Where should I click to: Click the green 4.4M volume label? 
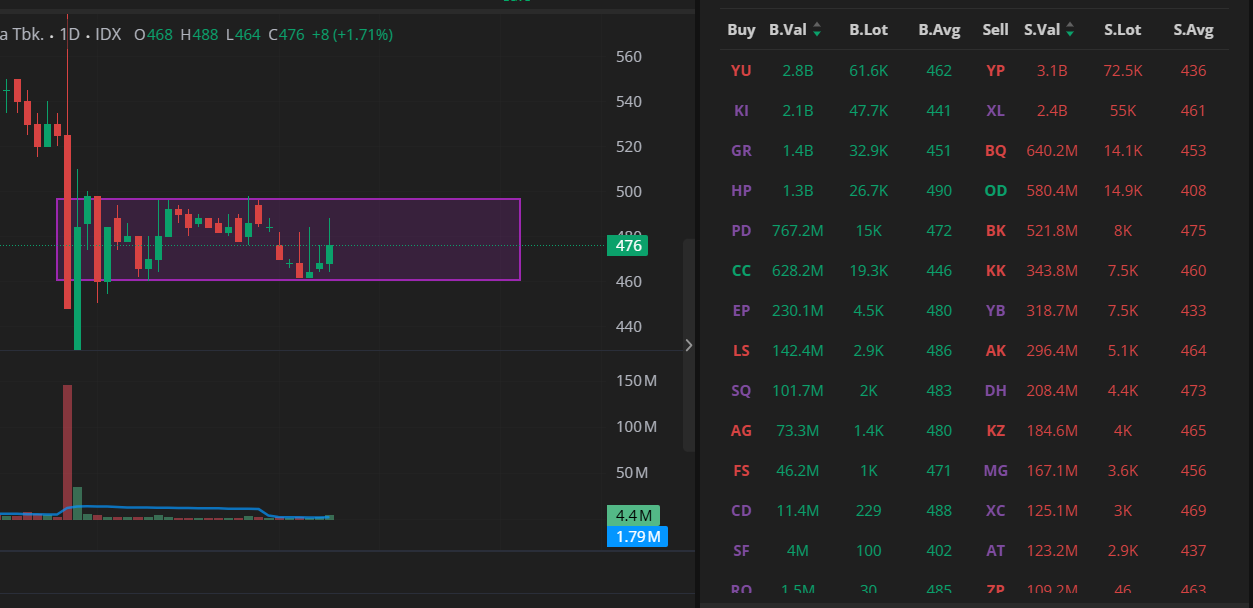pos(634,516)
